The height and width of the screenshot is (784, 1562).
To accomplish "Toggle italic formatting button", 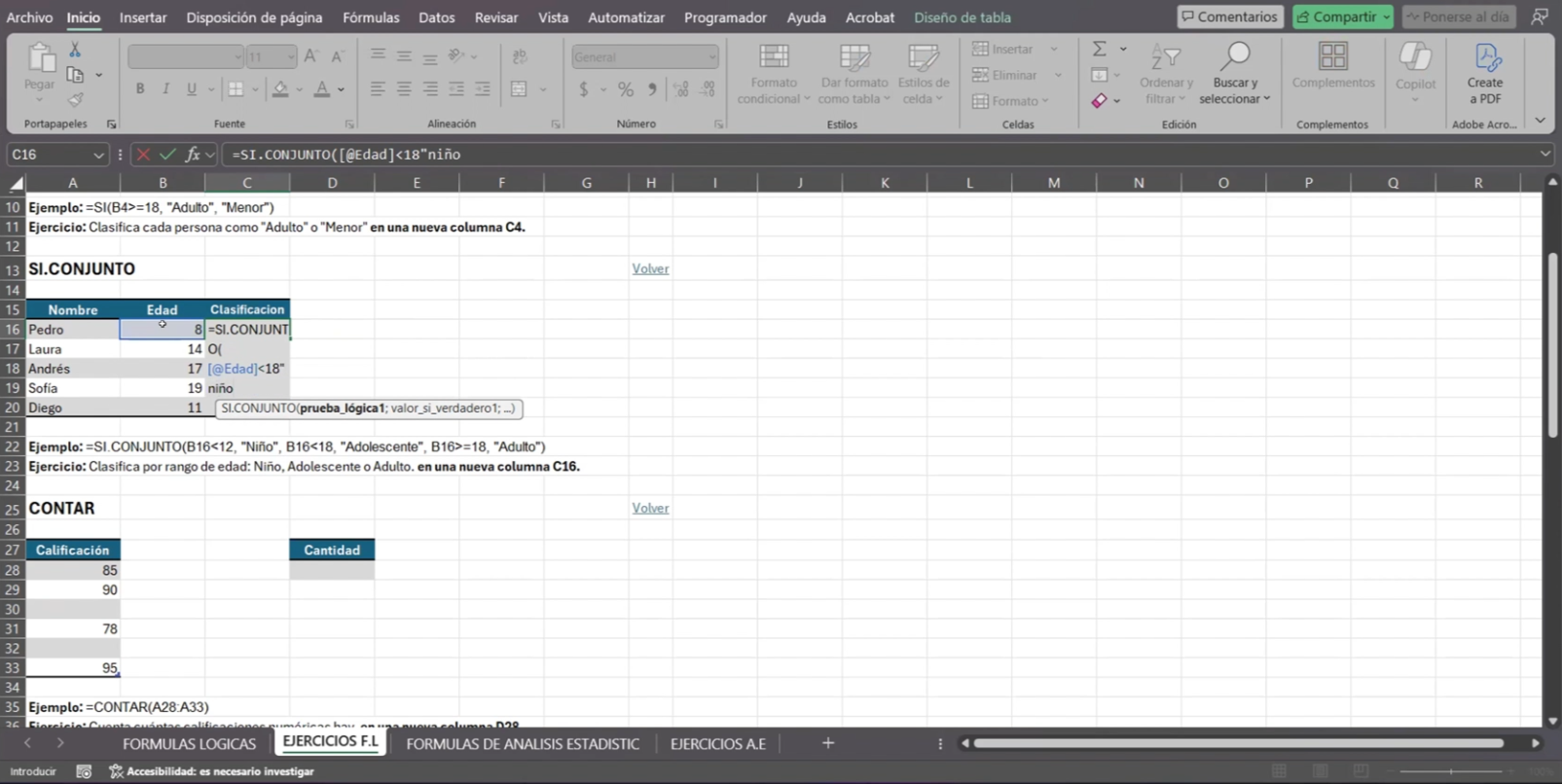I will coord(165,89).
